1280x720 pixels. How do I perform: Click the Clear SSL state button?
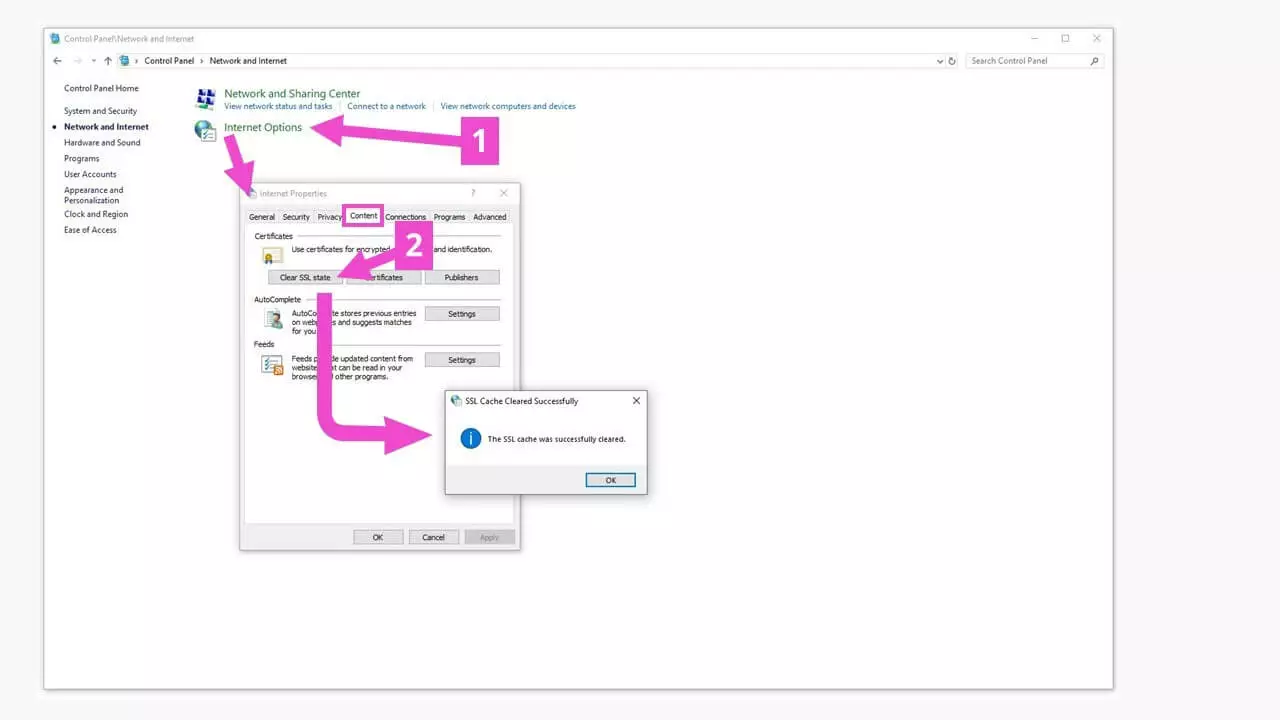coord(305,278)
